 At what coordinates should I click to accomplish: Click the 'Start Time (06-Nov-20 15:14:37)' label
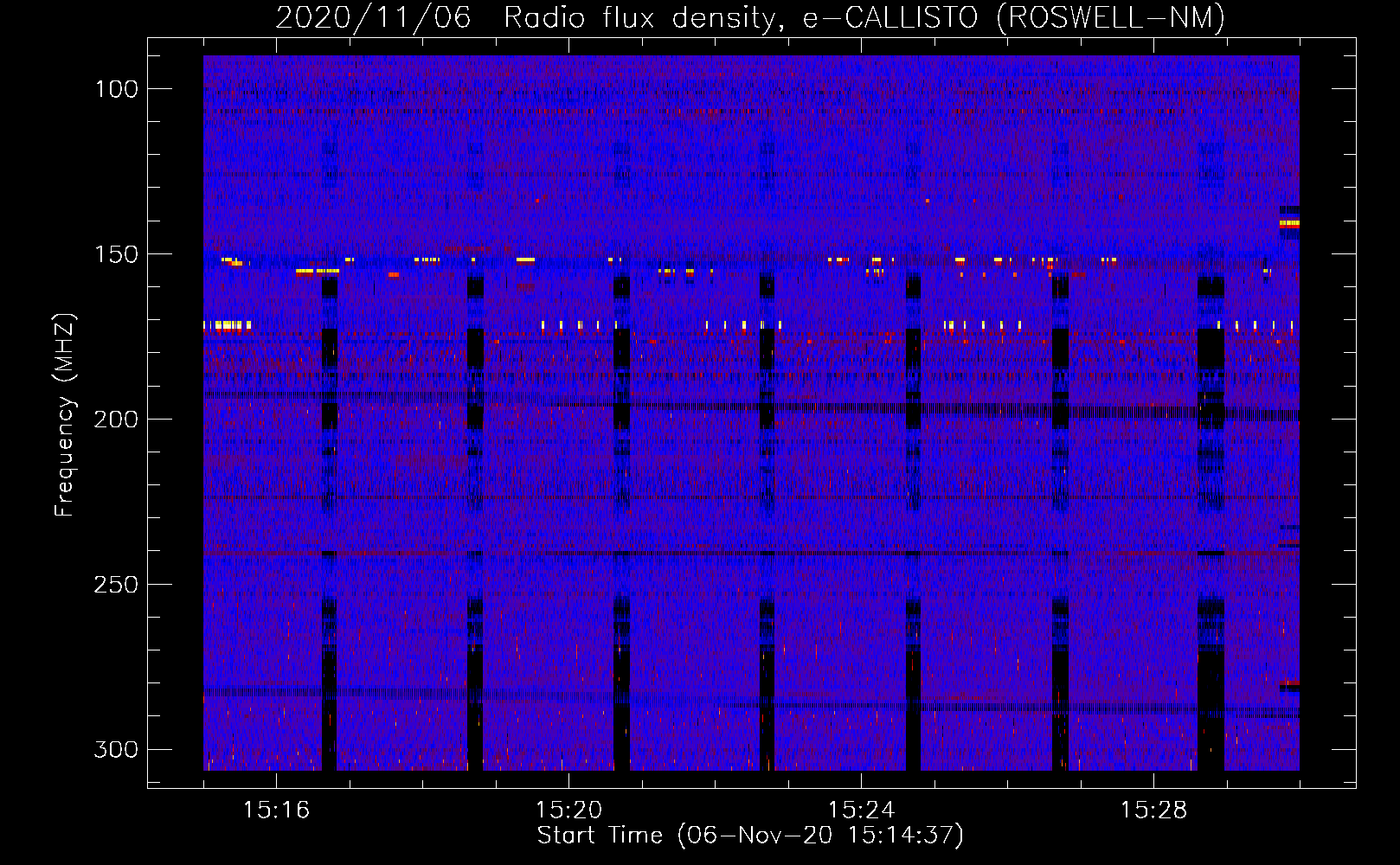coord(750,836)
